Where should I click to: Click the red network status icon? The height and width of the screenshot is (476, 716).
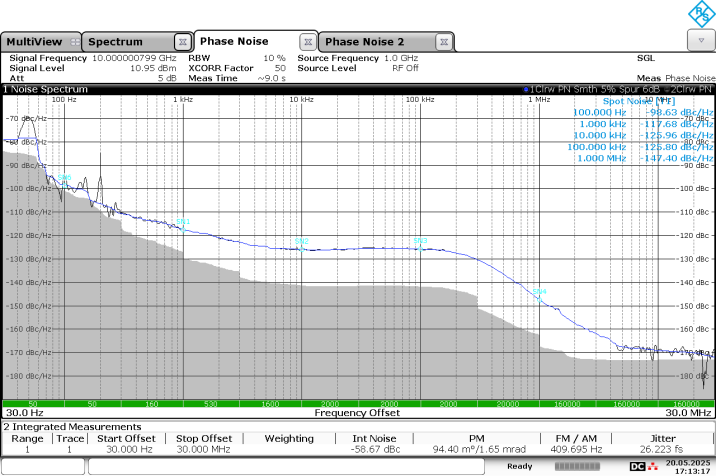[x=653, y=466]
